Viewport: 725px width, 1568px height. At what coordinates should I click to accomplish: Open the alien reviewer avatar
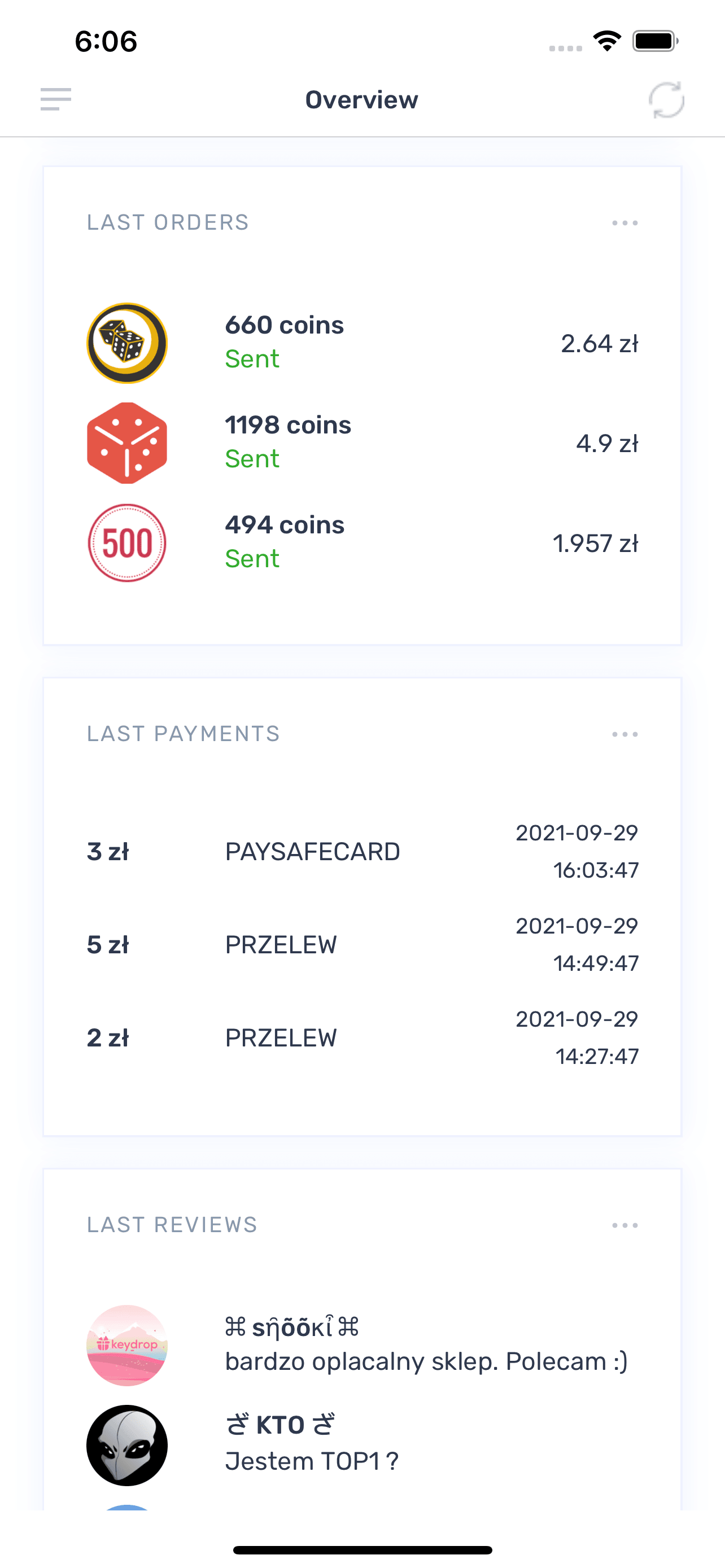(x=126, y=1445)
